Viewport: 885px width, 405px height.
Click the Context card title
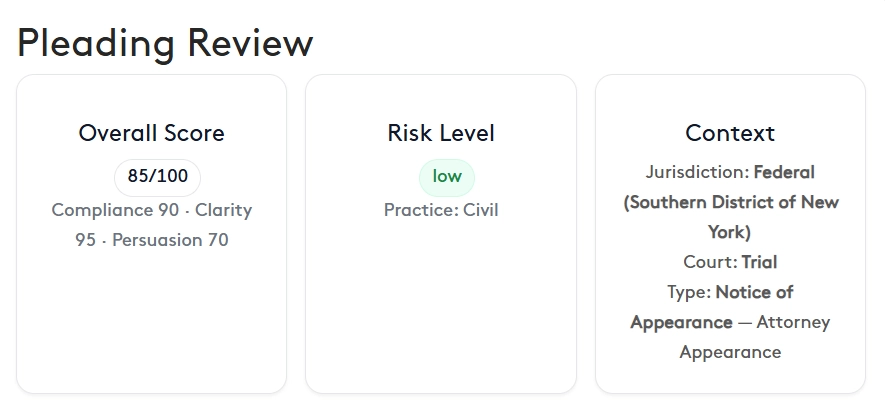click(x=729, y=133)
